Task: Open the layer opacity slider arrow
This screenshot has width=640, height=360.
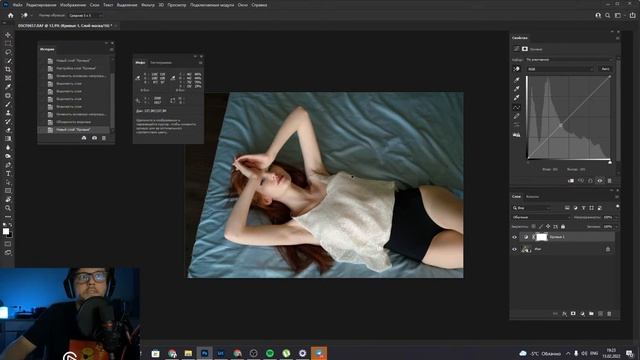Action: point(616,217)
